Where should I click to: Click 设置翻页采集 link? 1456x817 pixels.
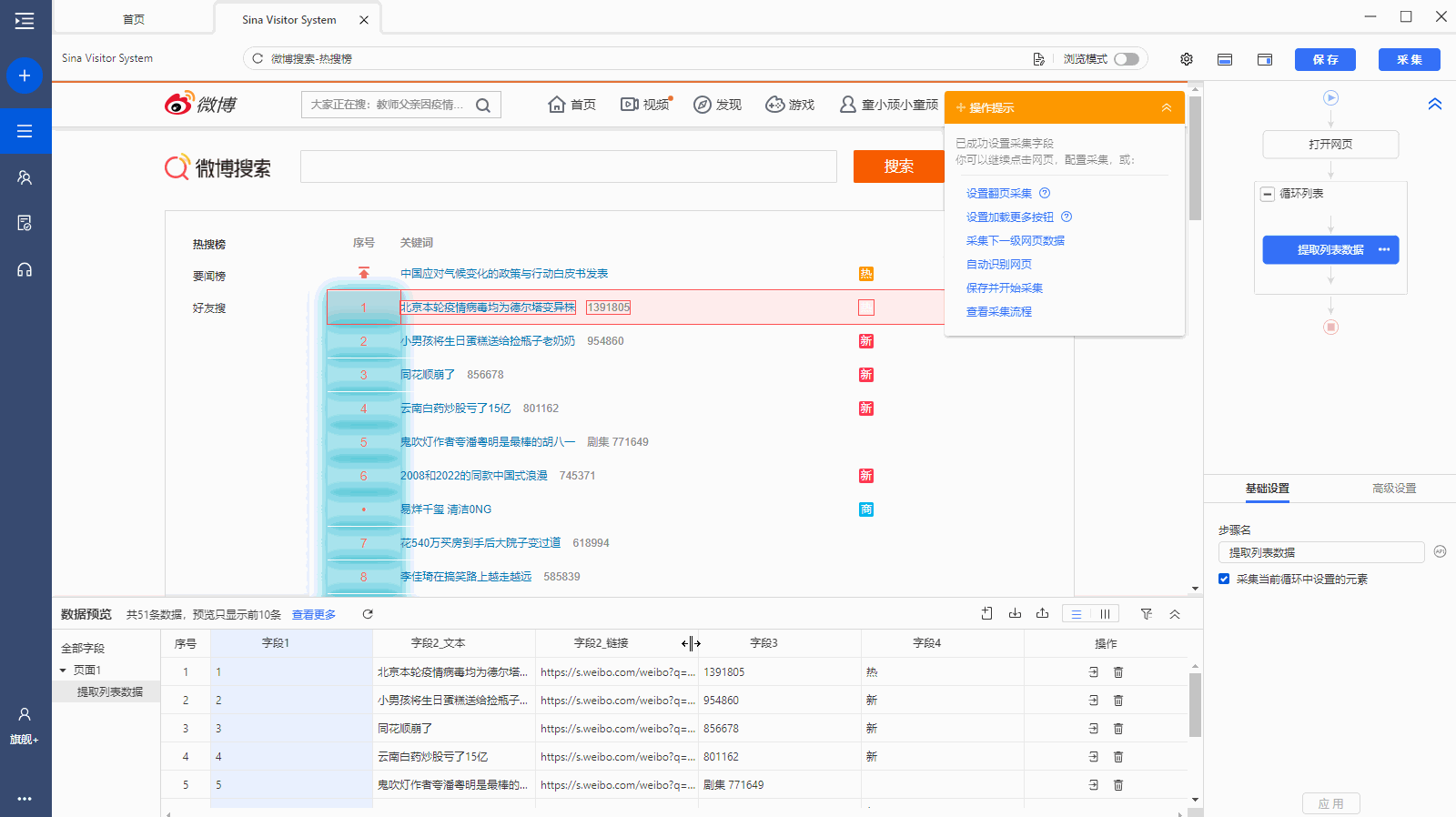[998, 193]
